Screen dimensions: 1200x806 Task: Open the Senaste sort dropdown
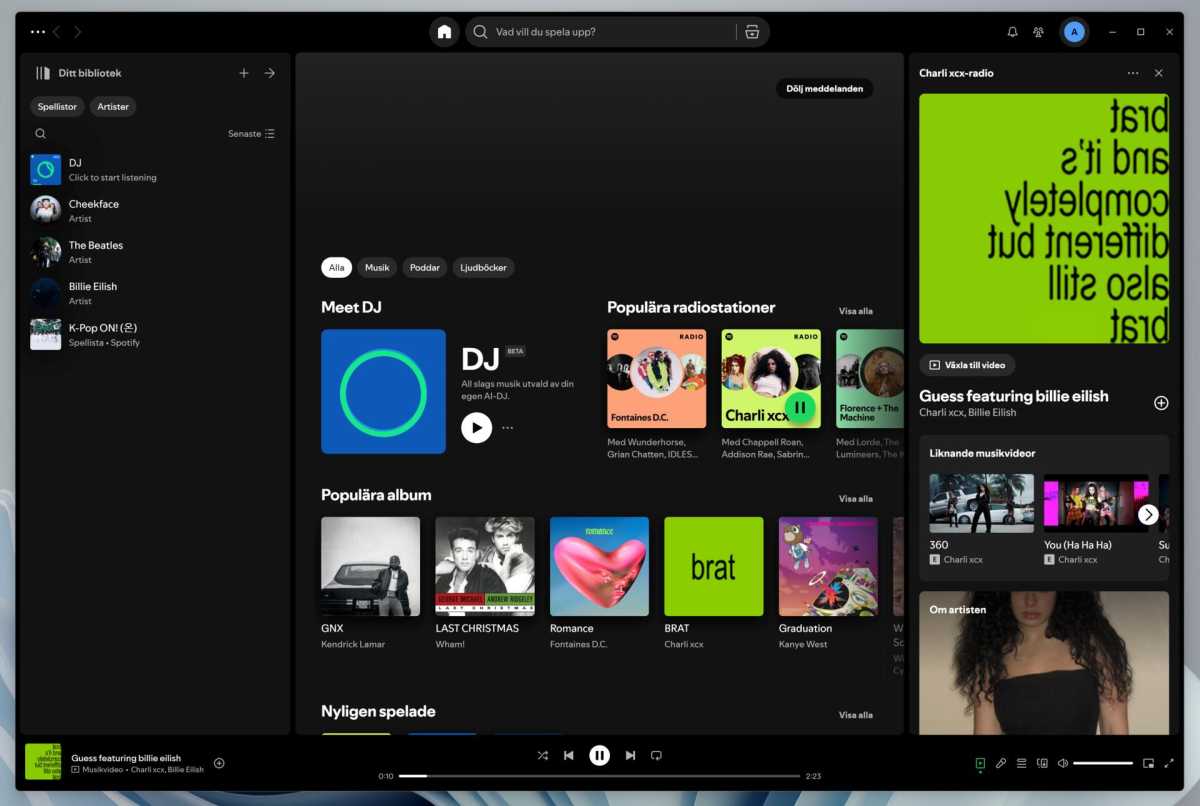(x=249, y=133)
